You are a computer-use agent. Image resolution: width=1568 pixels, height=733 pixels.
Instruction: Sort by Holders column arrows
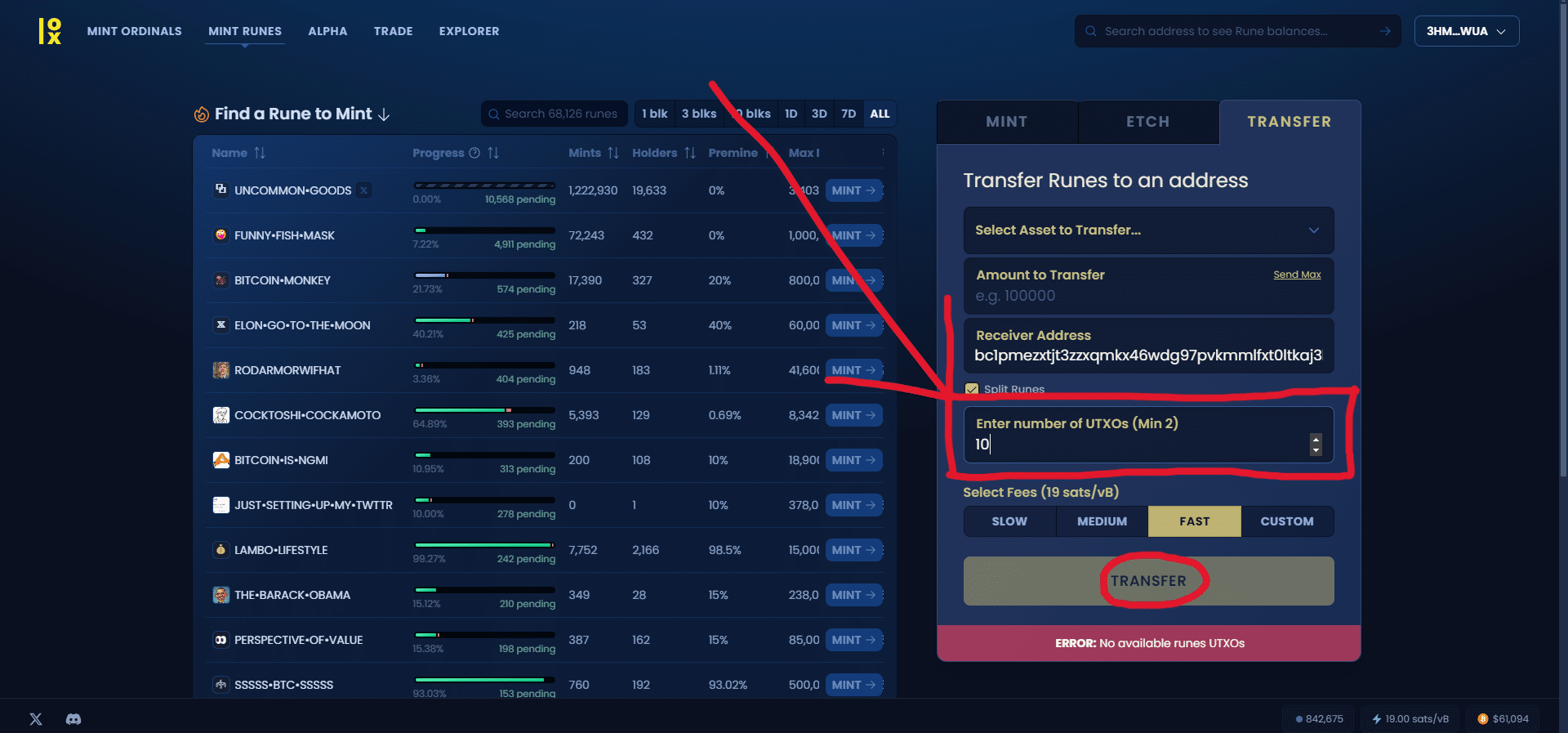coord(690,153)
